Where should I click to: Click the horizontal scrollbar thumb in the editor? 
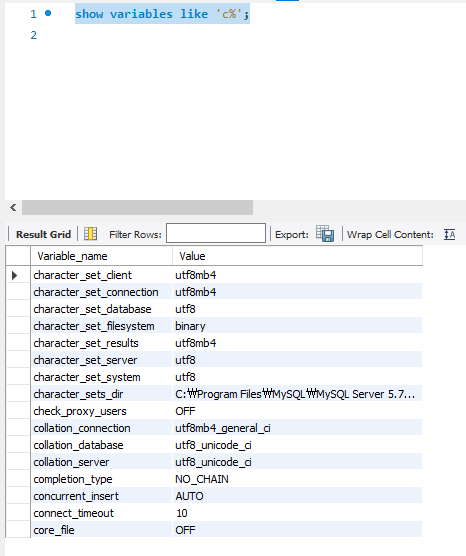(x=138, y=207)
